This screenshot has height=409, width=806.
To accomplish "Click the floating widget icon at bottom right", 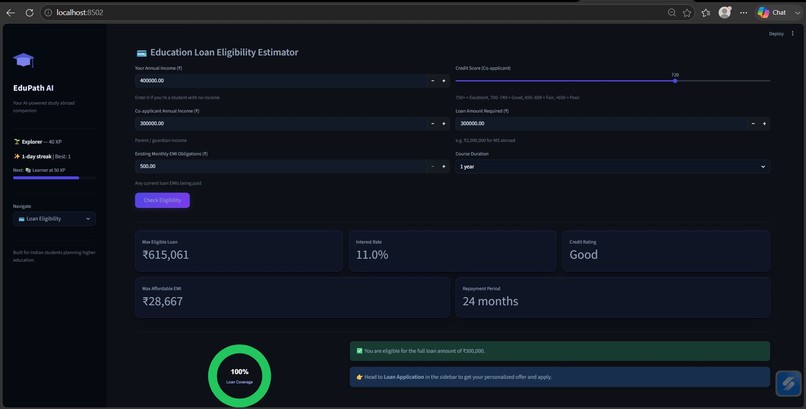I will tap(789, 383).
